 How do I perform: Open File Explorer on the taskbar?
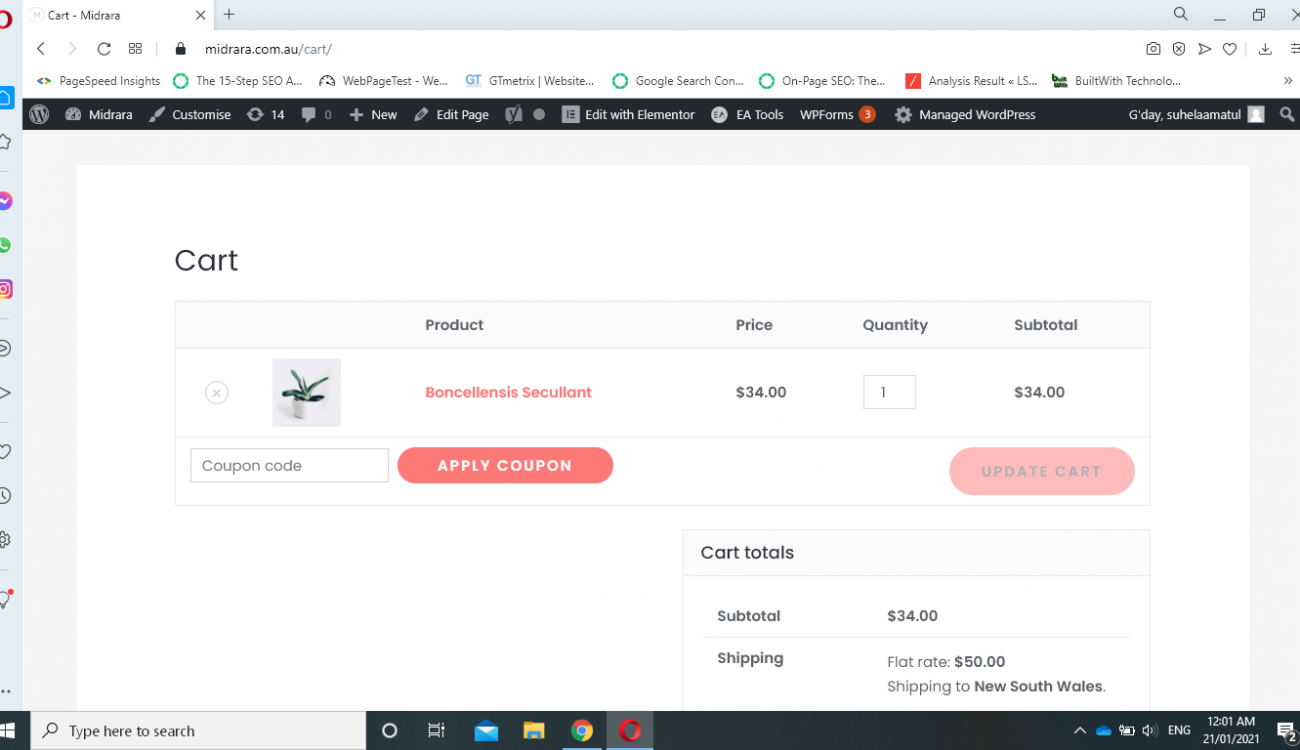tap(534, 731)
